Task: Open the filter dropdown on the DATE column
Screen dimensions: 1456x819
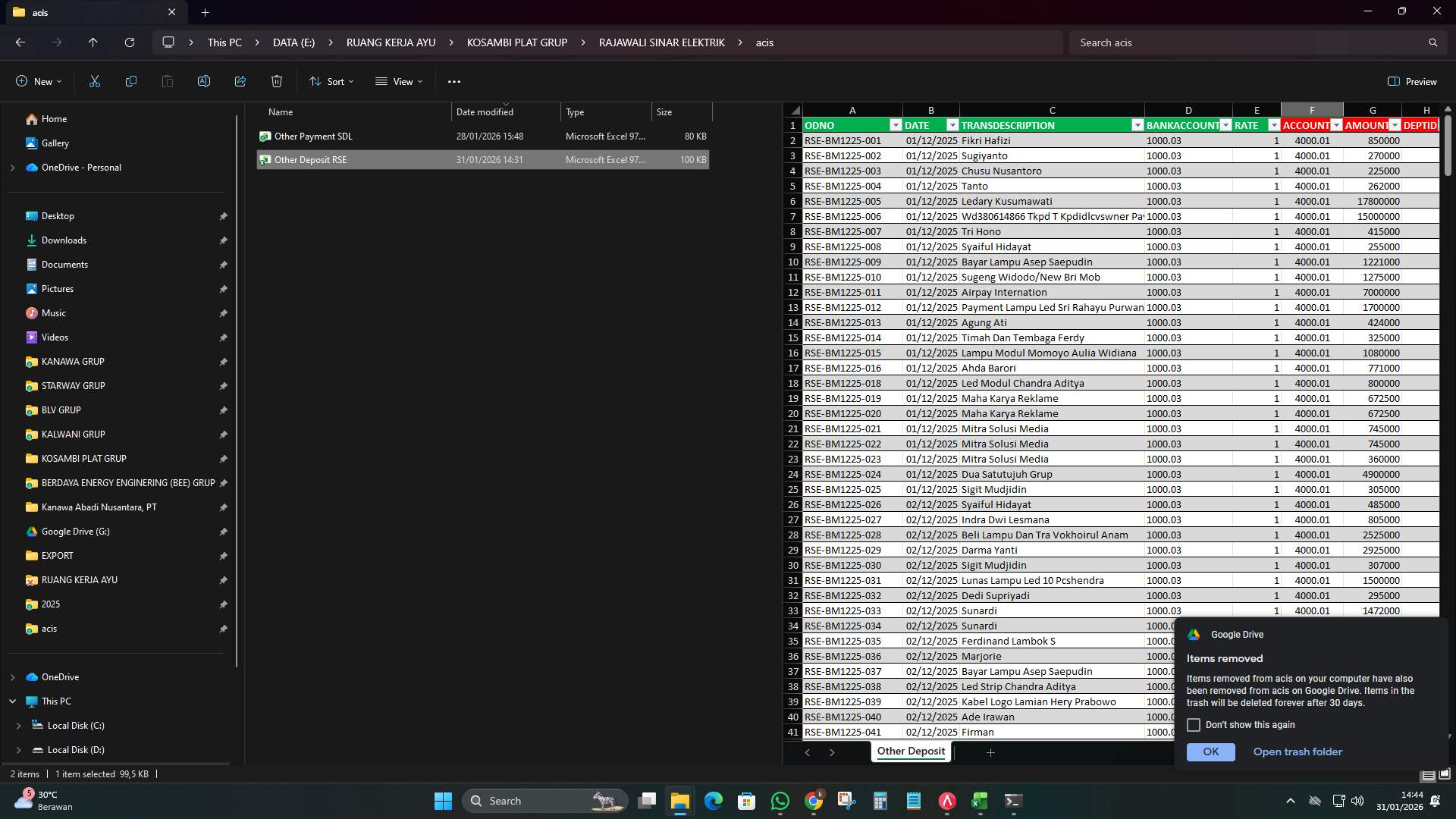Action: click(x=952, y=124)
